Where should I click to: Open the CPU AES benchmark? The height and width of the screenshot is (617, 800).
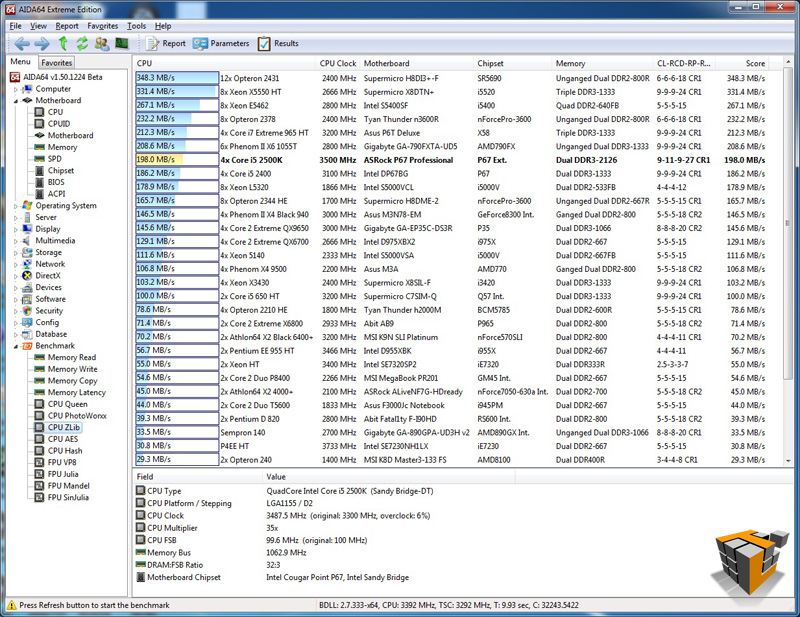click(x=63, y=439)
